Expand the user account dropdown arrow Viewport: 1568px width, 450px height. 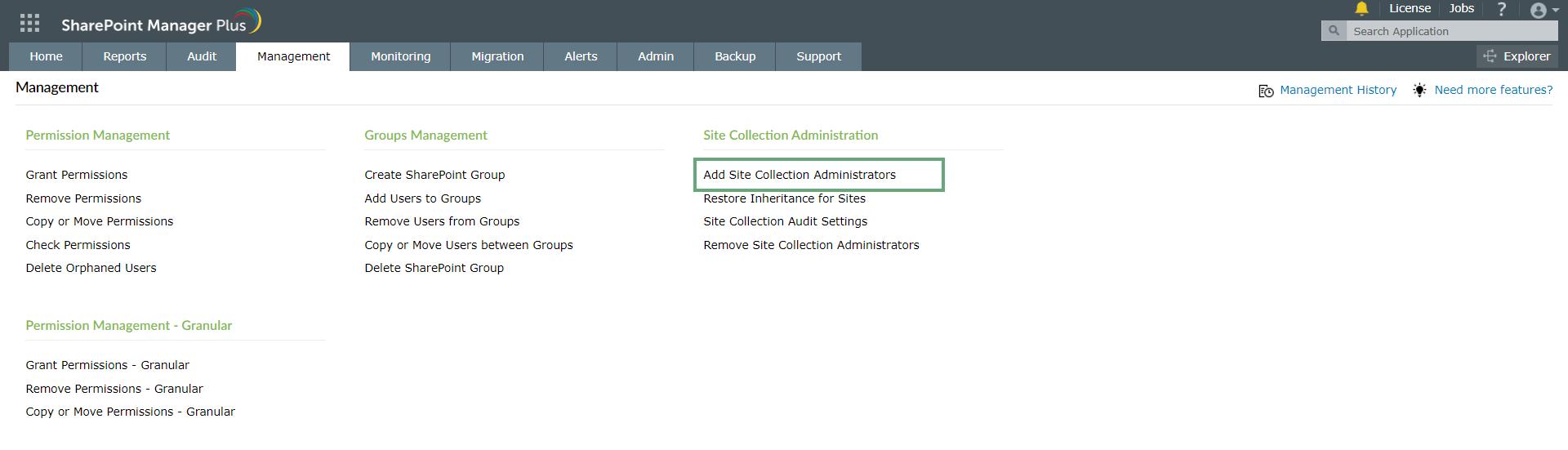click(x=1556, y=11)
